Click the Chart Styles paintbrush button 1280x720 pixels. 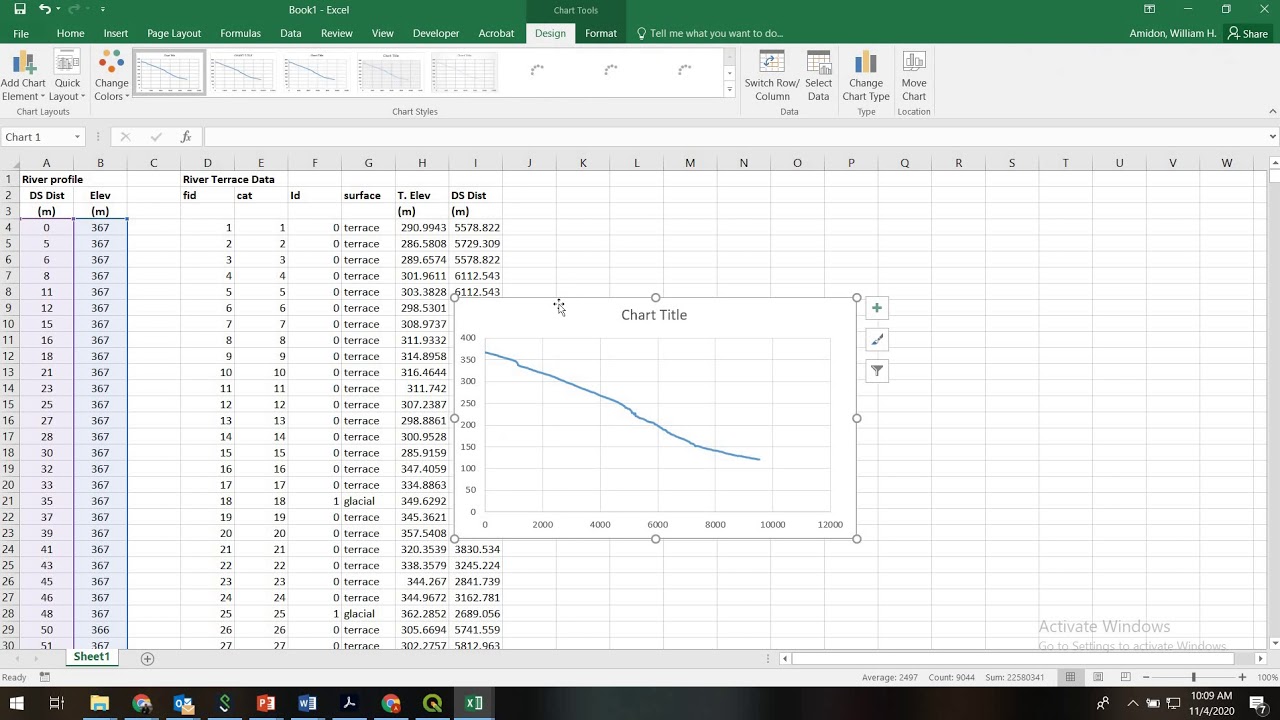877,340
